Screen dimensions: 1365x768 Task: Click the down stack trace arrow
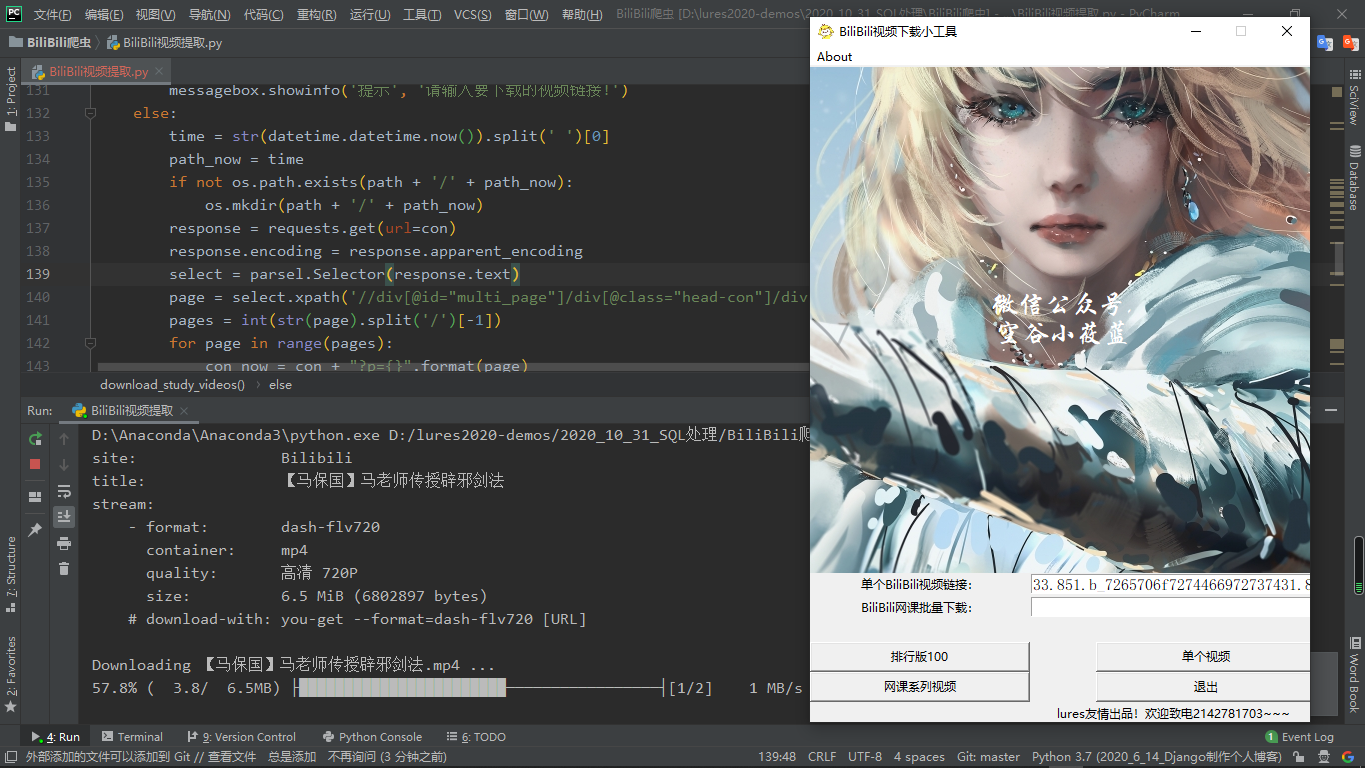coord(64,464)
